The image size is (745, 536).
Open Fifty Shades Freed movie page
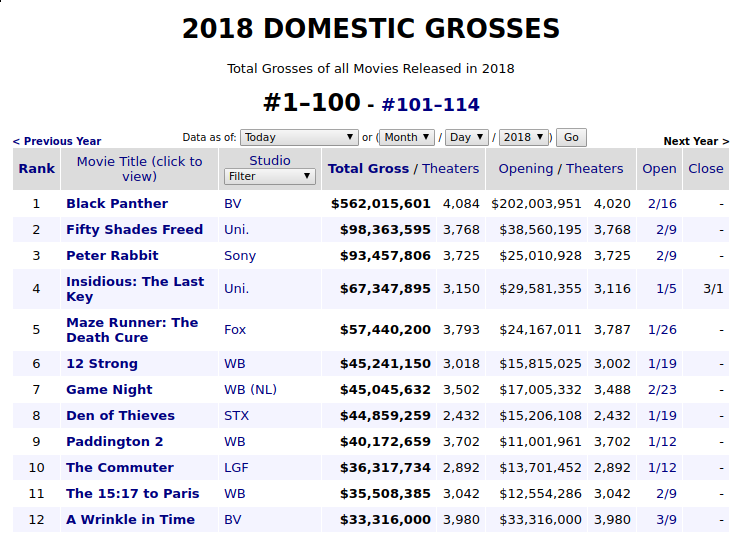point(134,230)
